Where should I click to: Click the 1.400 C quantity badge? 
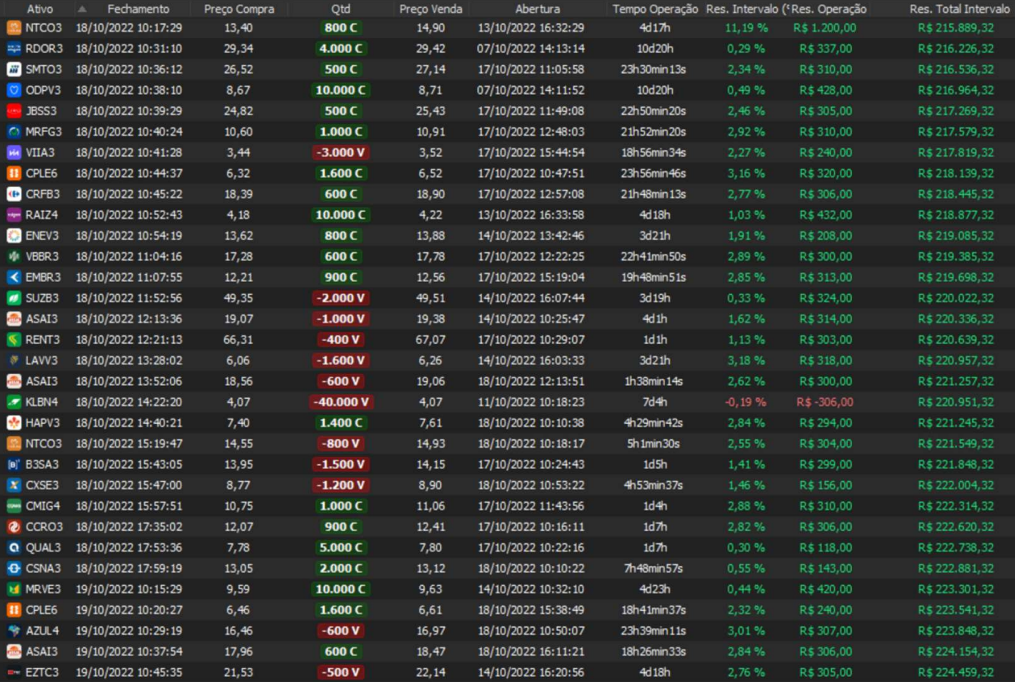341,422
